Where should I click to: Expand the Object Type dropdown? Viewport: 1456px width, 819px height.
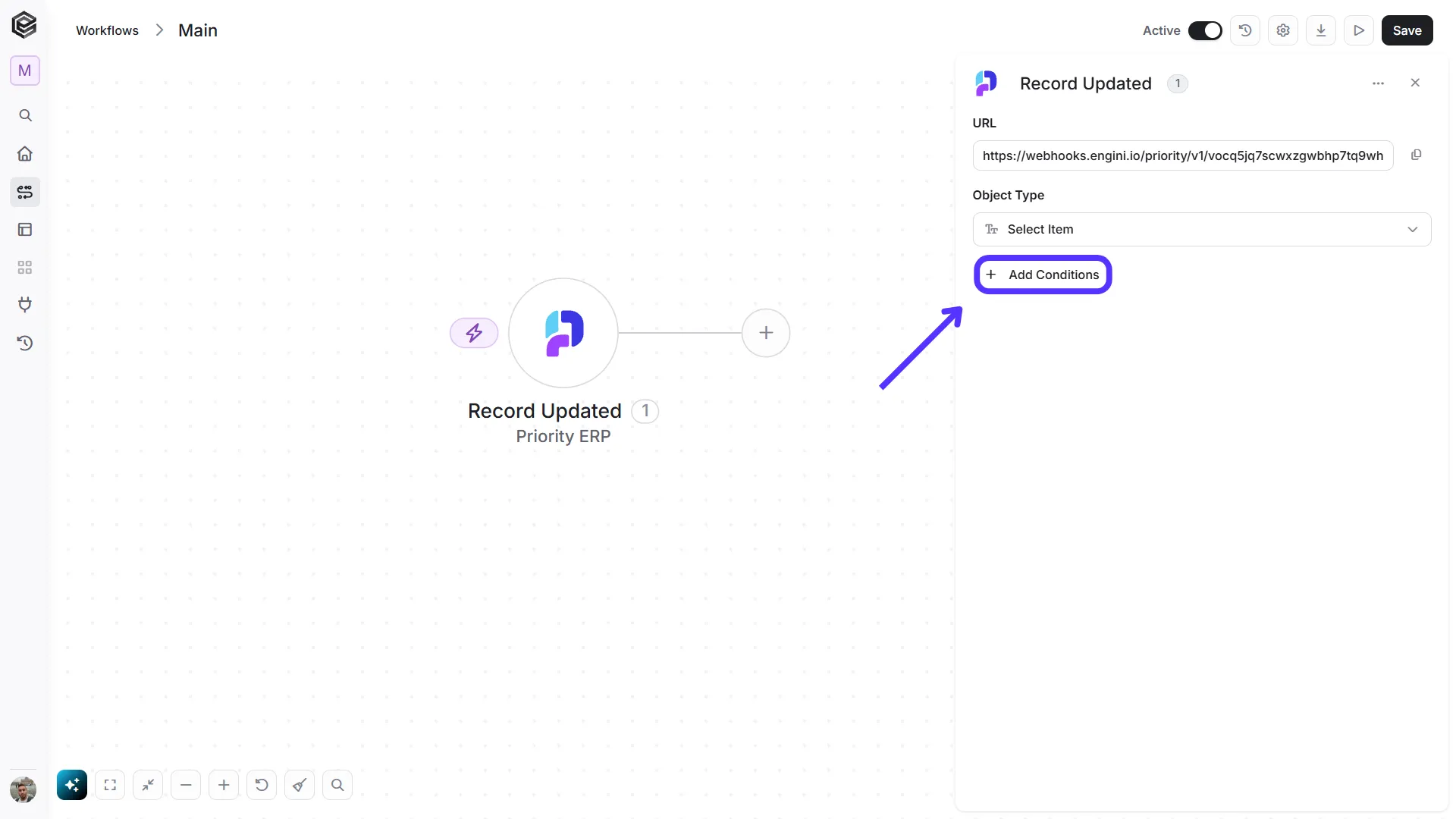[1202, 229]
